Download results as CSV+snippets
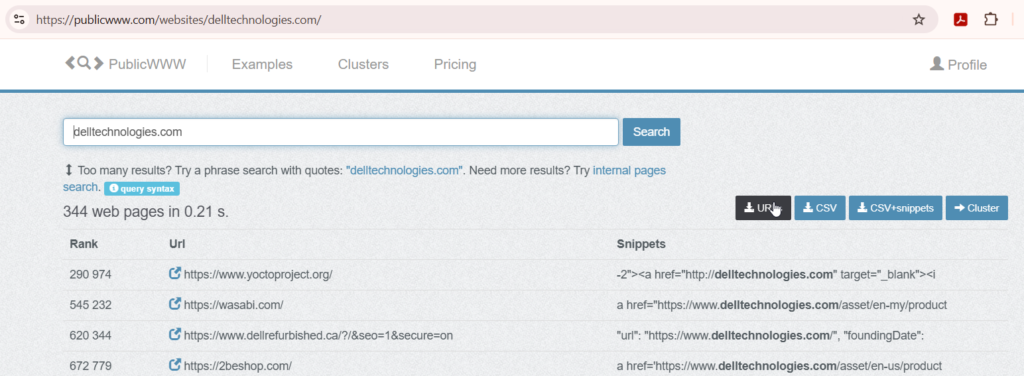Image resolution: width=1024 pixels, height=376 pixels. click(x=895, y=208)
